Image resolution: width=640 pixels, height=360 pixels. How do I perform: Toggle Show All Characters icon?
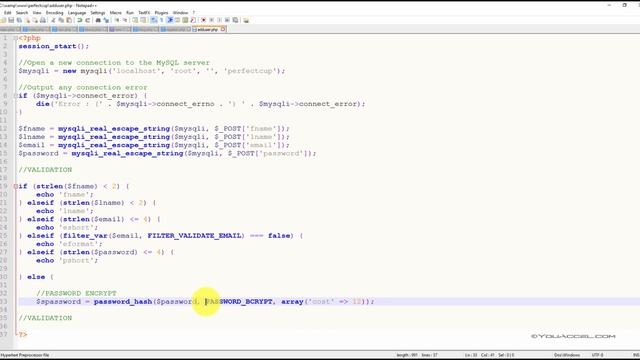pos(161,20)
